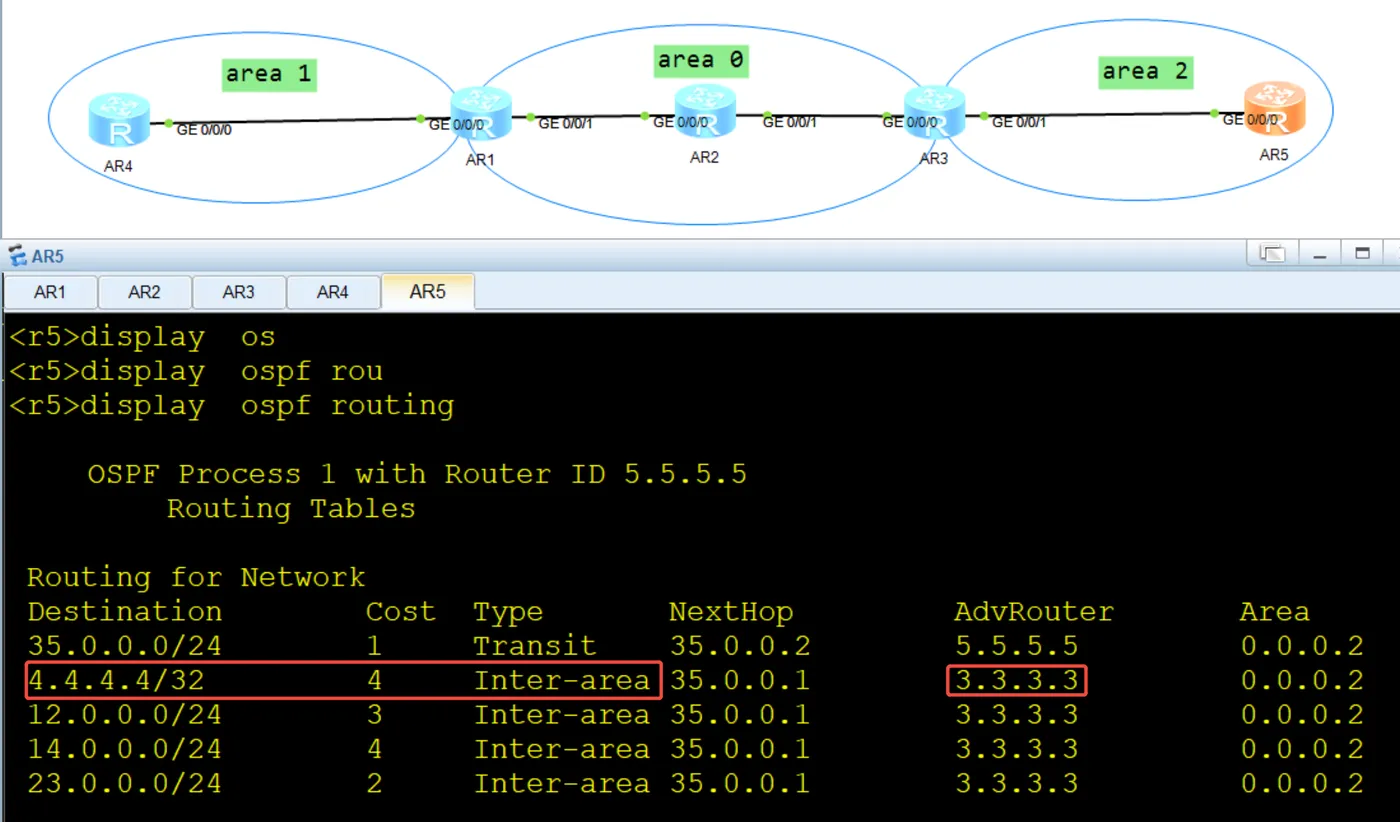Viewport: 1400px width, 822px height.
Task: Click next hop 35.0.0.1 in the 14.0.0.0/24 row
Action: tap(740, 749)
